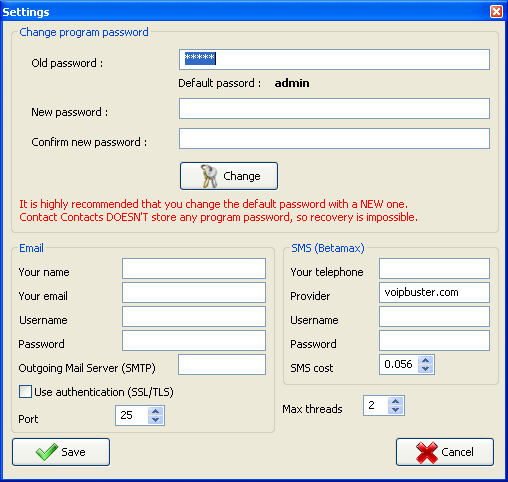Click the green checkmark Save icon
Screen dimensions: 508x482
click(x=47, y=452)
